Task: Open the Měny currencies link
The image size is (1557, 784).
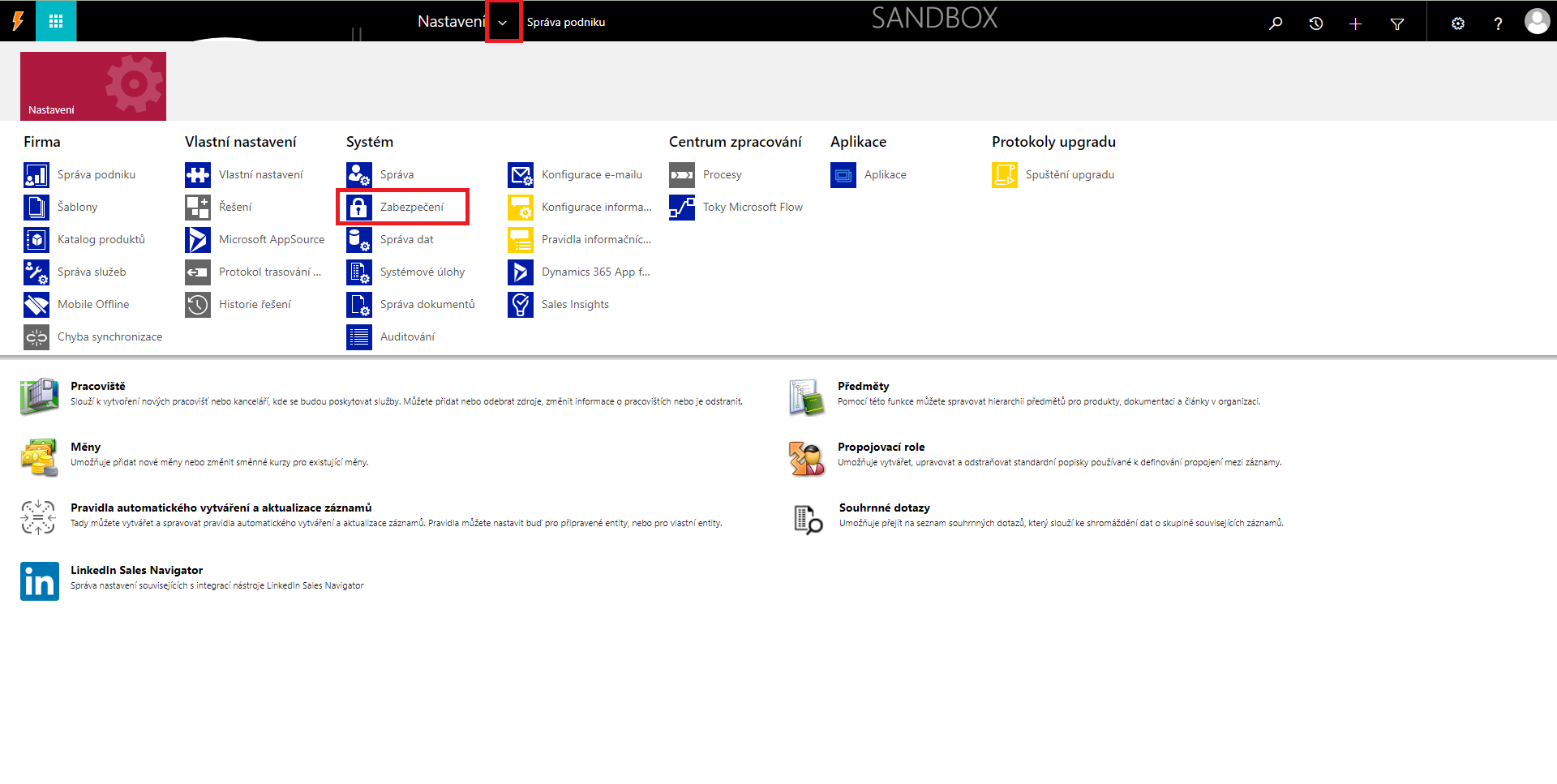Action: (85, 448)
